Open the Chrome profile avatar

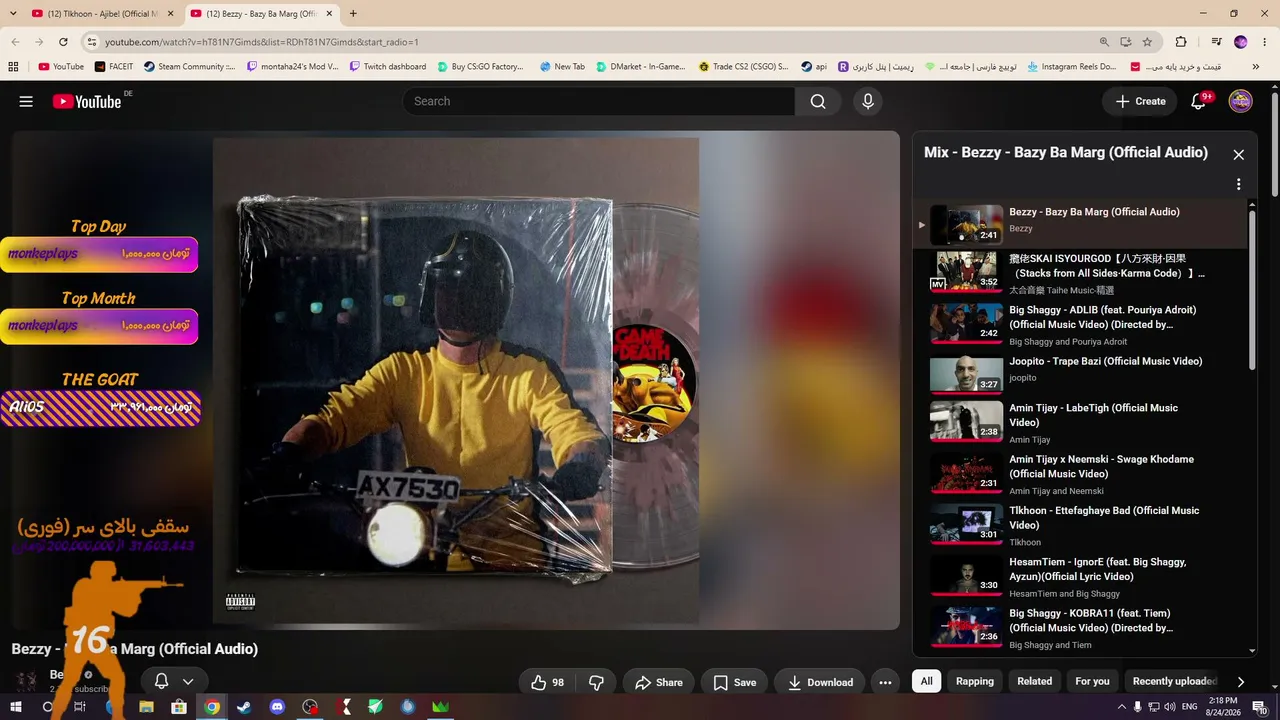pyautogui.click(x=1241, y=42)
